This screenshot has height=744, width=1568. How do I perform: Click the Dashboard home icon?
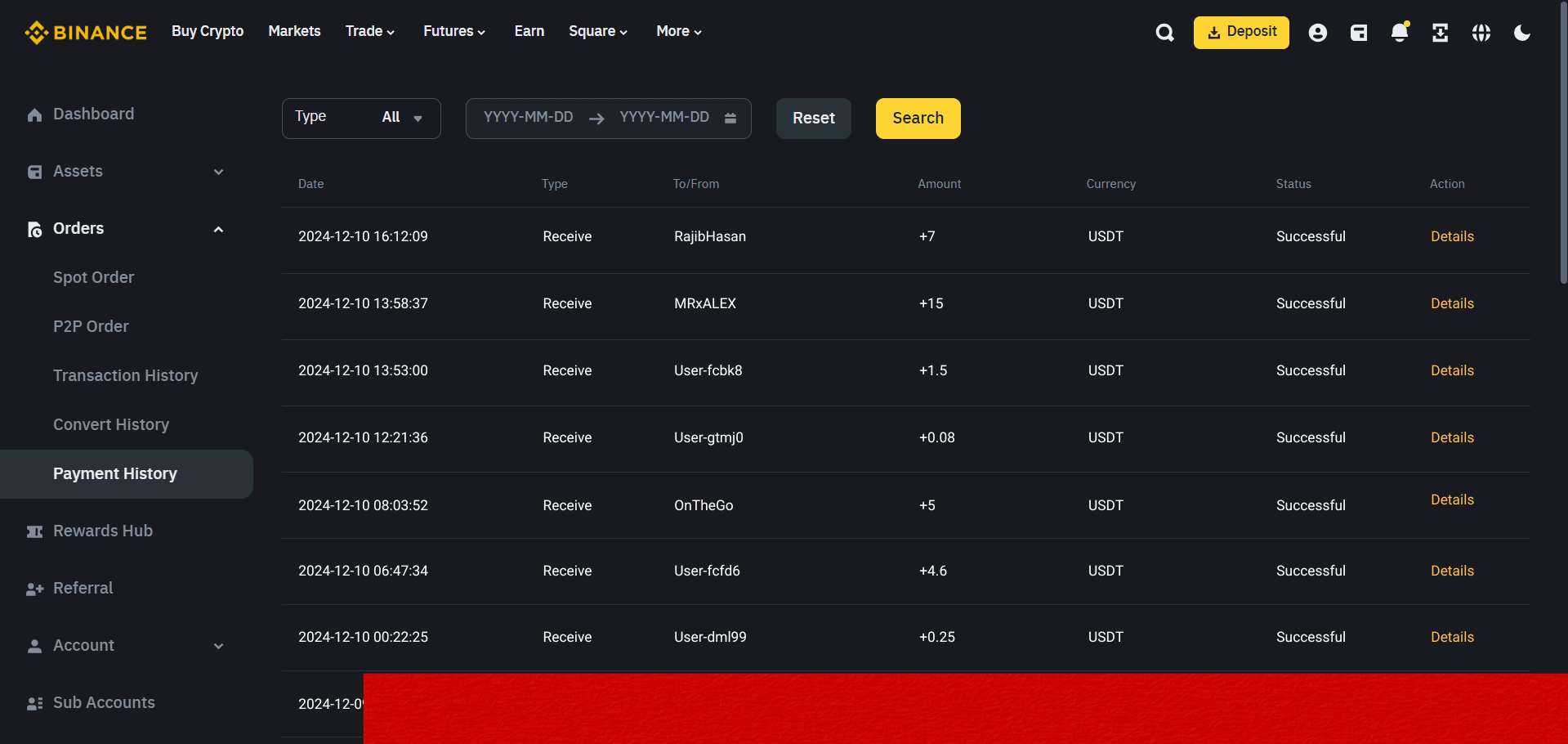point(34,115)
